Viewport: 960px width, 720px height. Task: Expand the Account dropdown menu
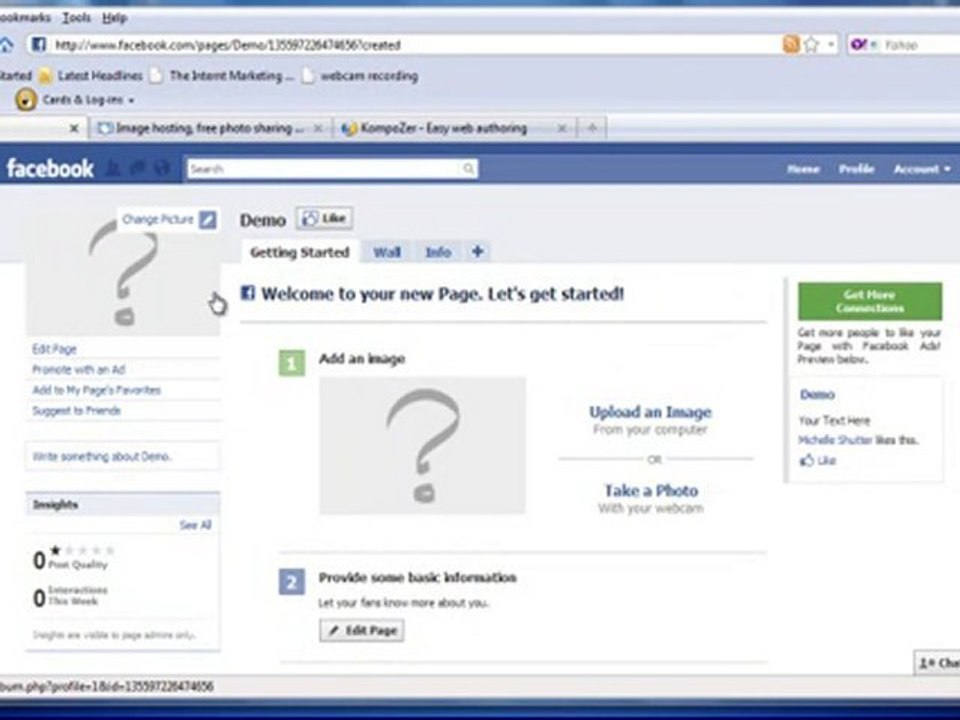(921, 169)
